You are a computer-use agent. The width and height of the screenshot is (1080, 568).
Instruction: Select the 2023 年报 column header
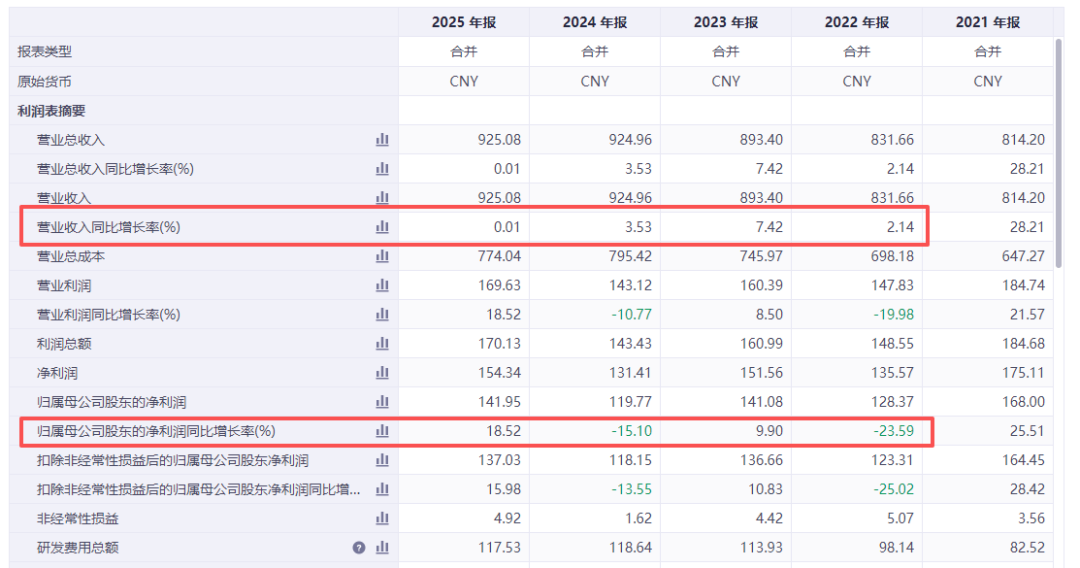pos(725,22)
